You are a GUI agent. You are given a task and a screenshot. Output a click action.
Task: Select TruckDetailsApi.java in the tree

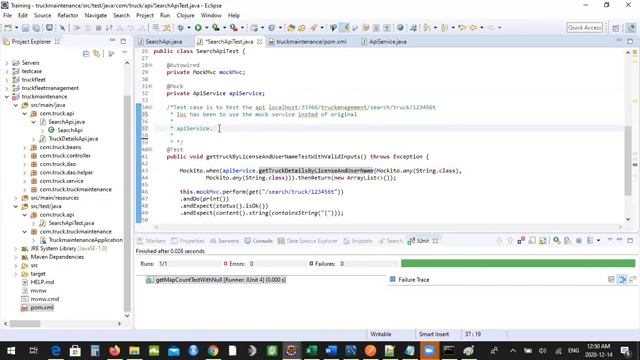click(73, 139)
